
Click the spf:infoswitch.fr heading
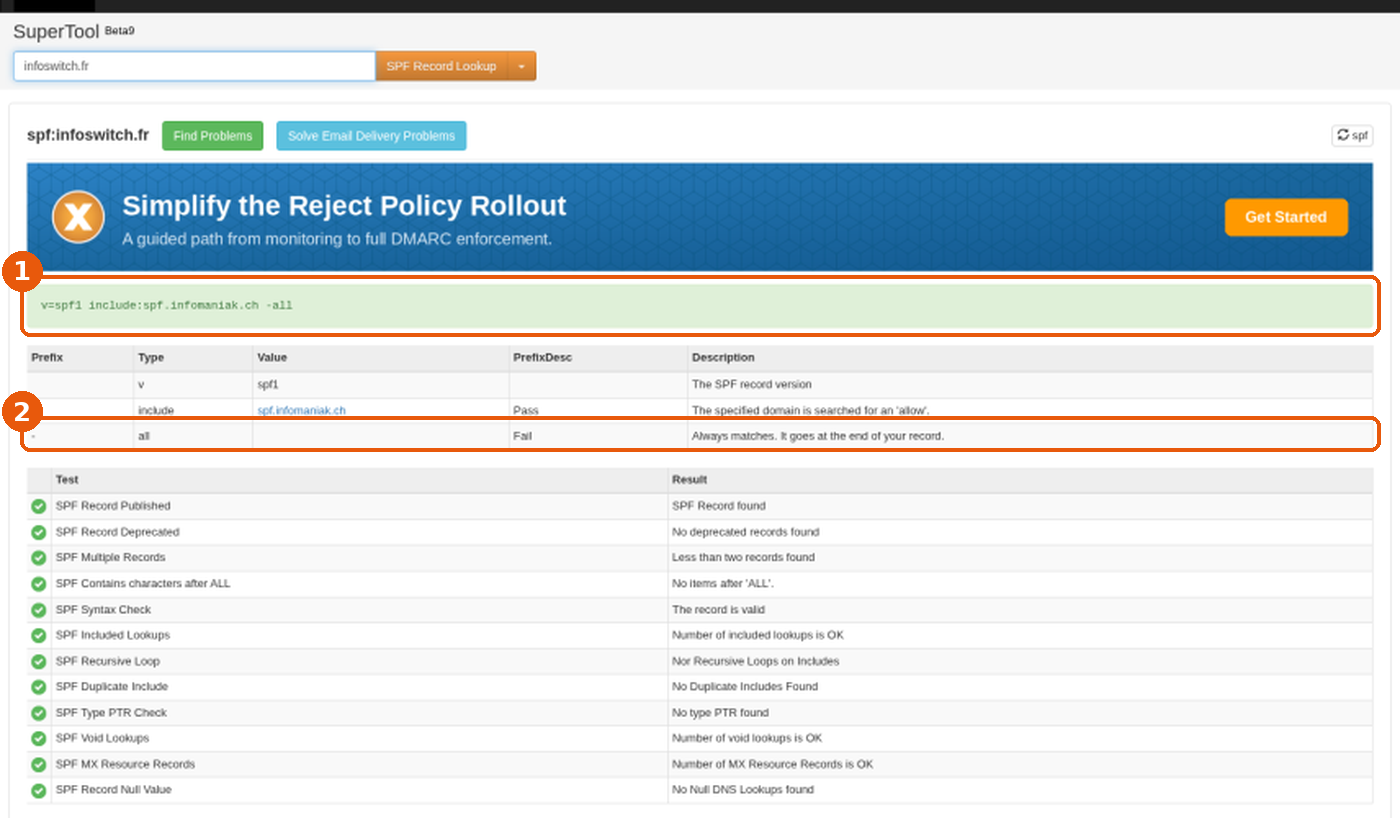[88, 135]
